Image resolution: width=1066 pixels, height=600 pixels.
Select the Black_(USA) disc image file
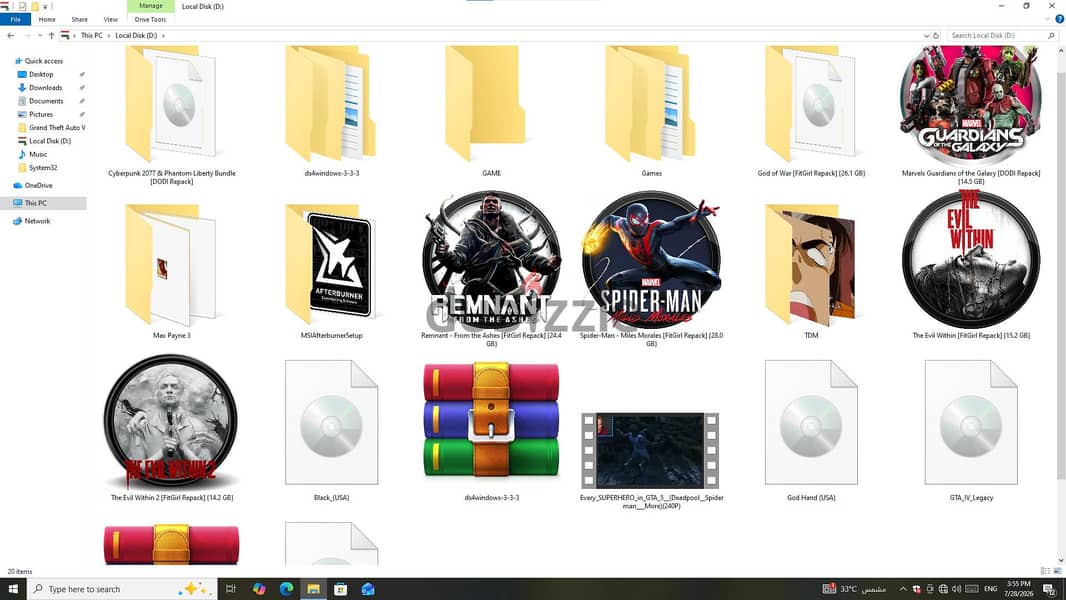point(331,423)
